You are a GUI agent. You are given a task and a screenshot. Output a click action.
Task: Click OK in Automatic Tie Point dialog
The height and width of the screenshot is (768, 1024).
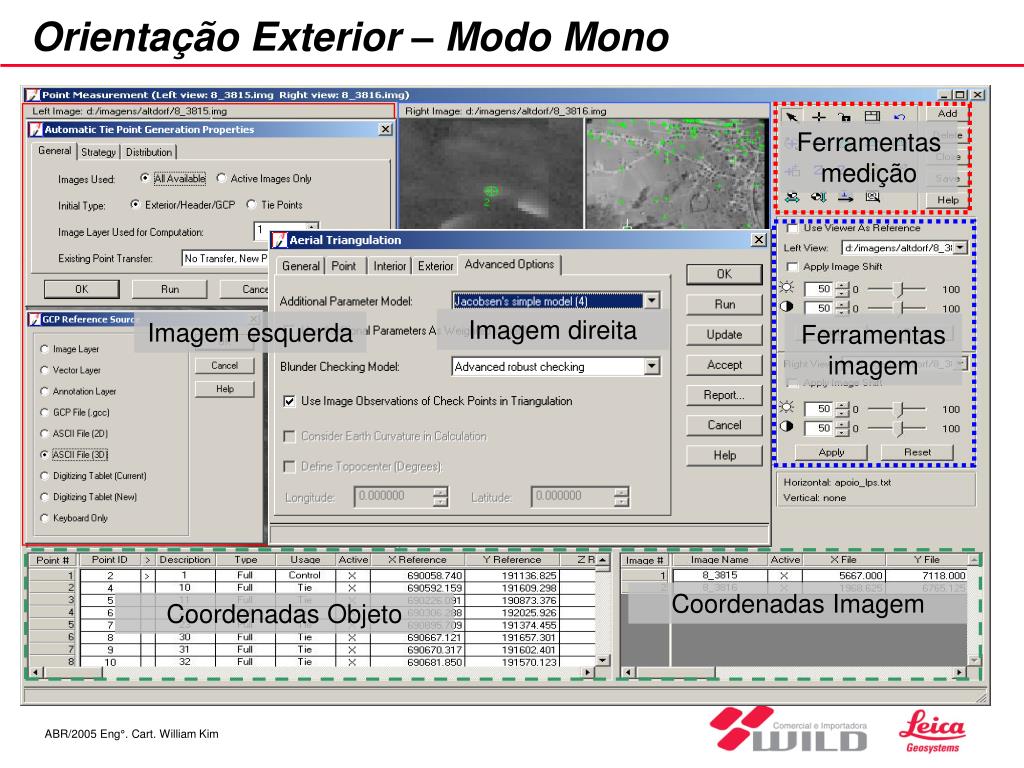(82, 289)
